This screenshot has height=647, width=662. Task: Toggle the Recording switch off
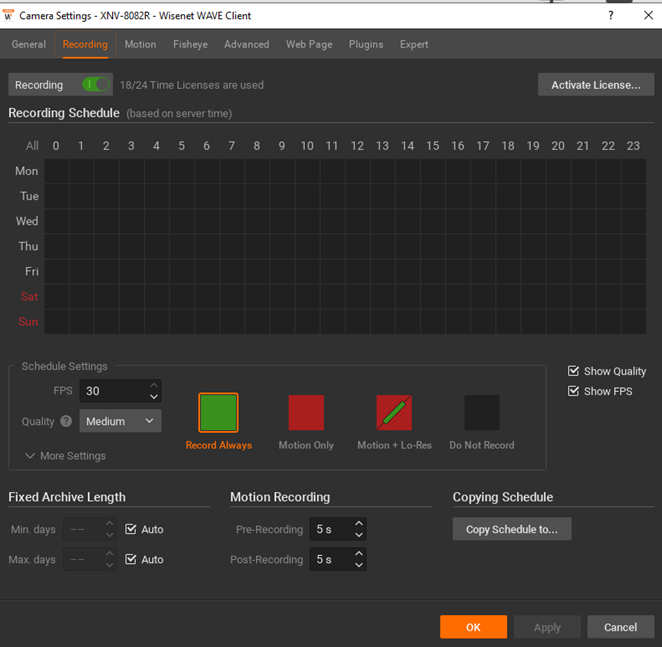[96, 84]
